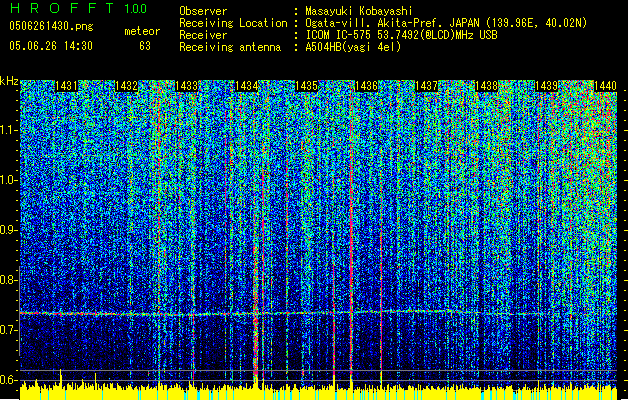Viewport: 629px width, 400px height.
Task: Click the kHz axis unit label
Action: (9, 80)
